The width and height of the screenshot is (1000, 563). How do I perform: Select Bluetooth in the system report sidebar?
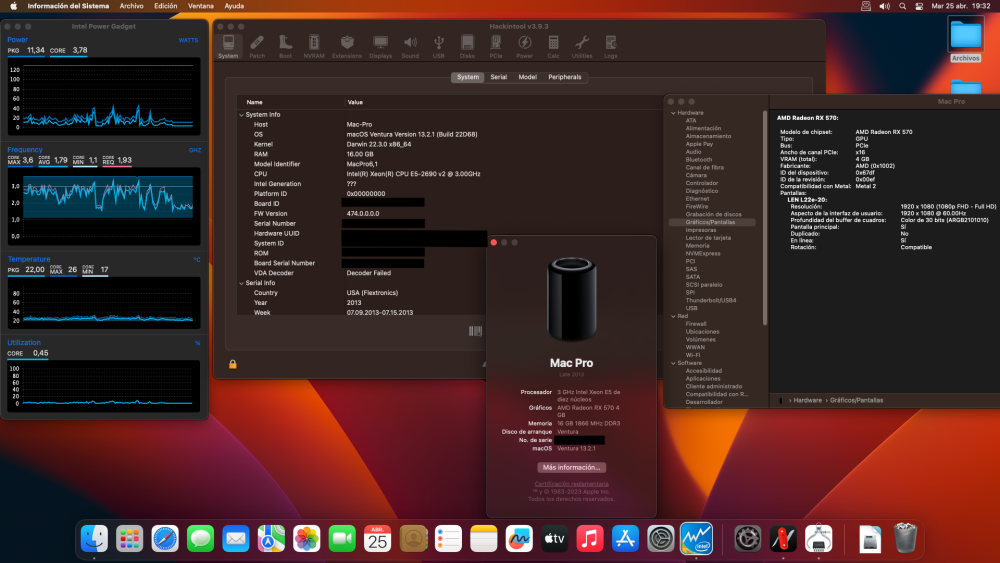pyautogui.click(x=698, y=160)
